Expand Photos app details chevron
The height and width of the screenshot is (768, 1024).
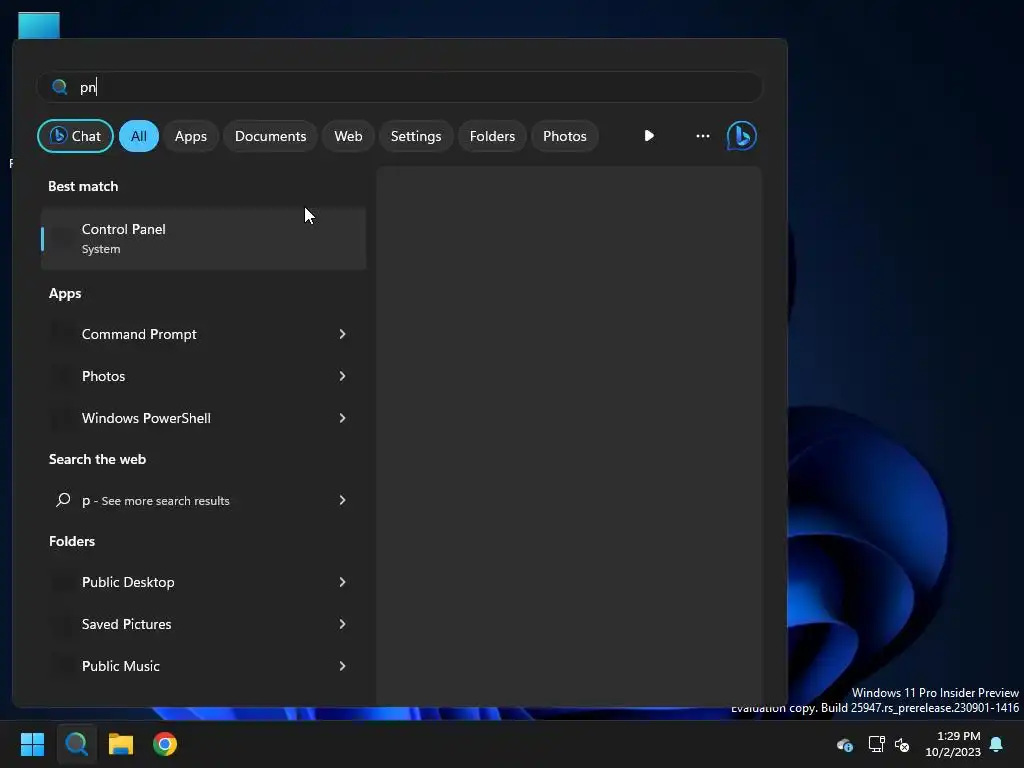pos(342,376)
